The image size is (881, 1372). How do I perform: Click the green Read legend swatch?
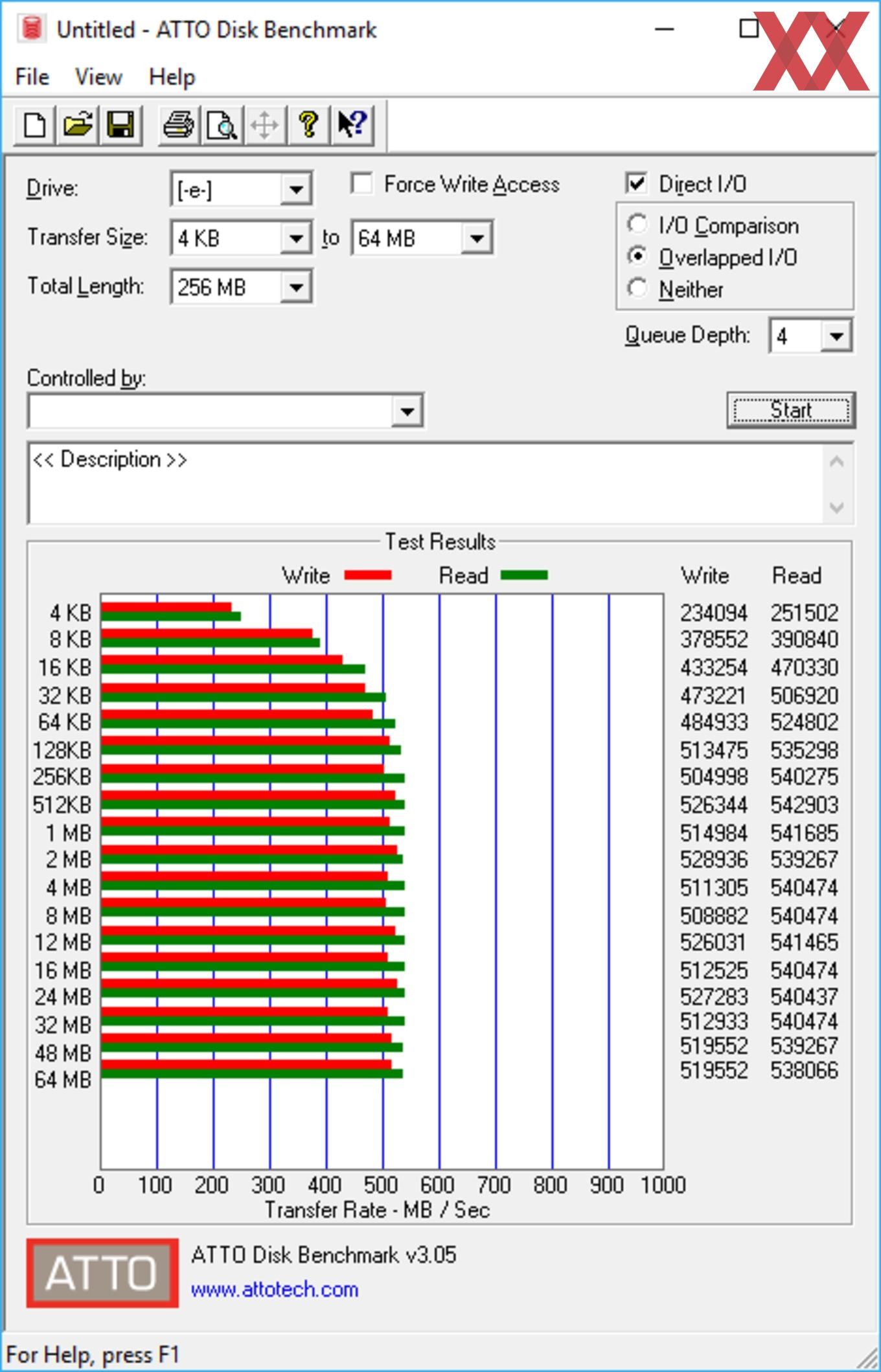[x=524, y=575]
